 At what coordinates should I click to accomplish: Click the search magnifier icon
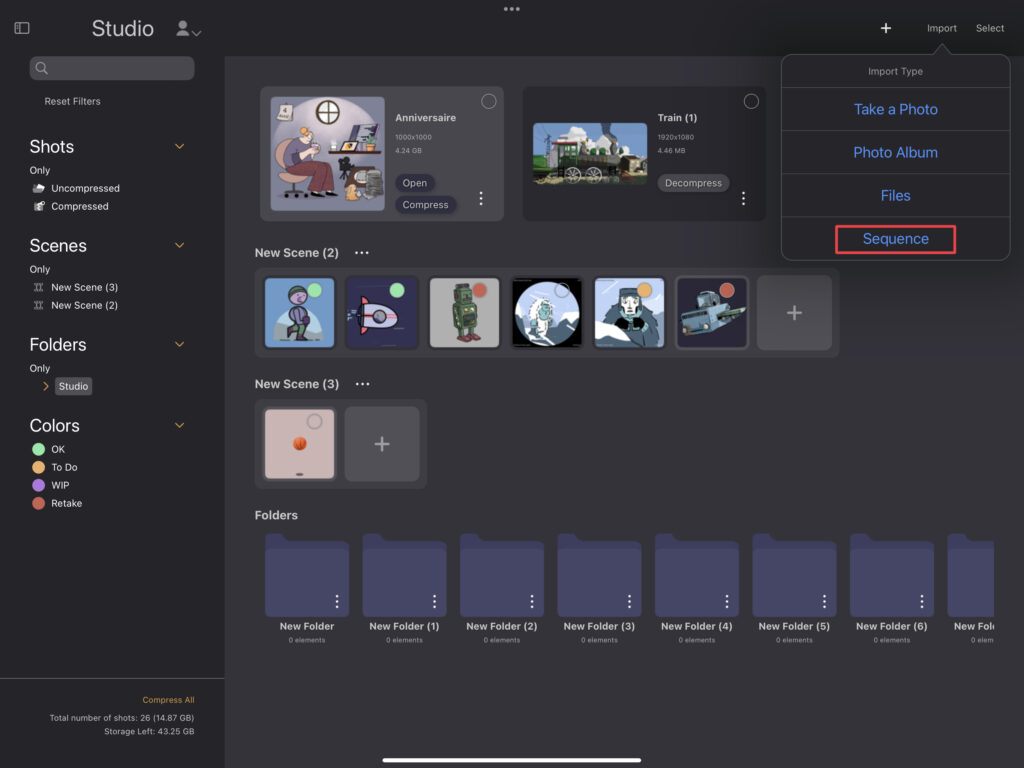[42, 68]
